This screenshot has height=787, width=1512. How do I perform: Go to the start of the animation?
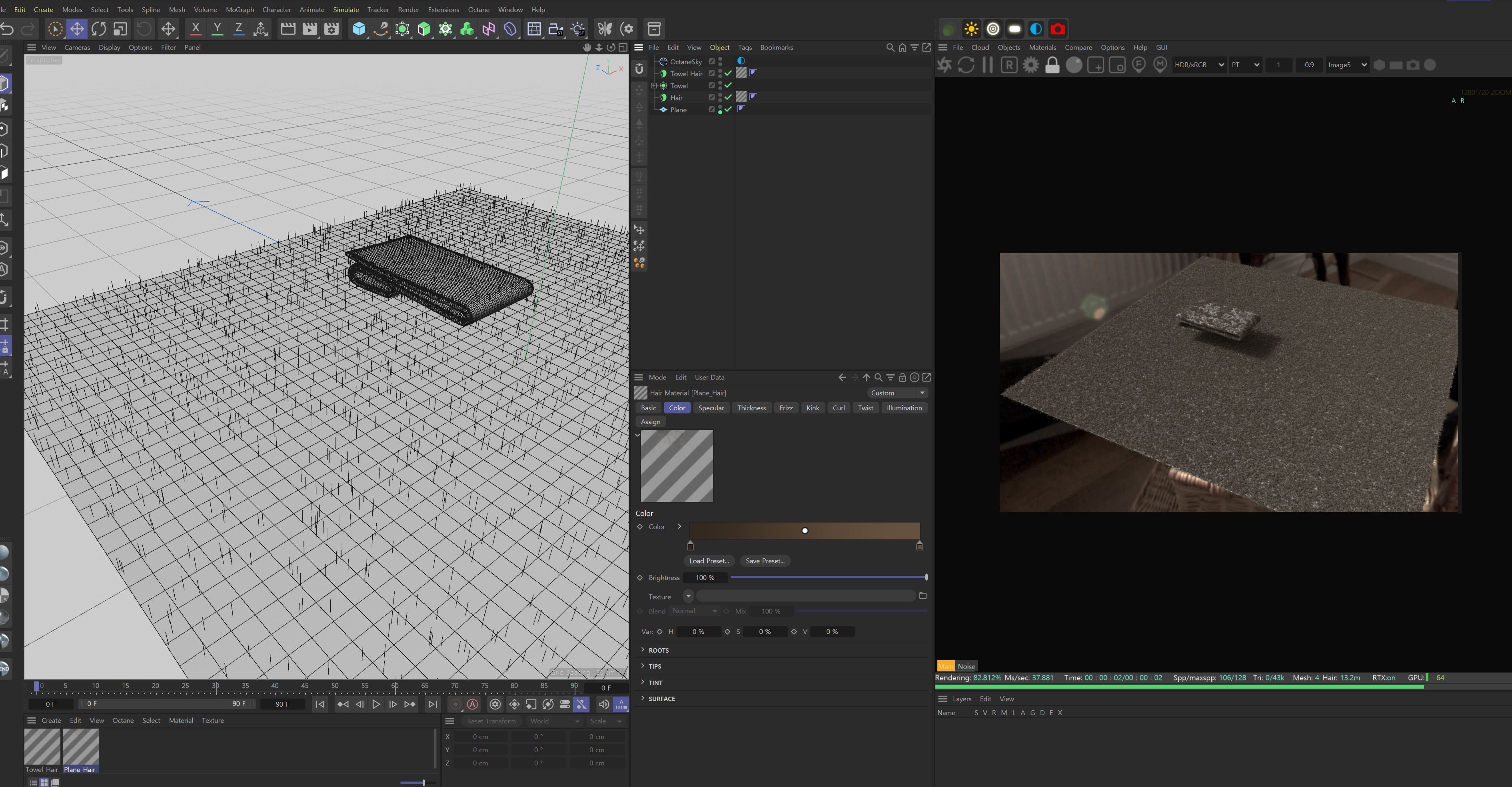(x=320, y=704)
